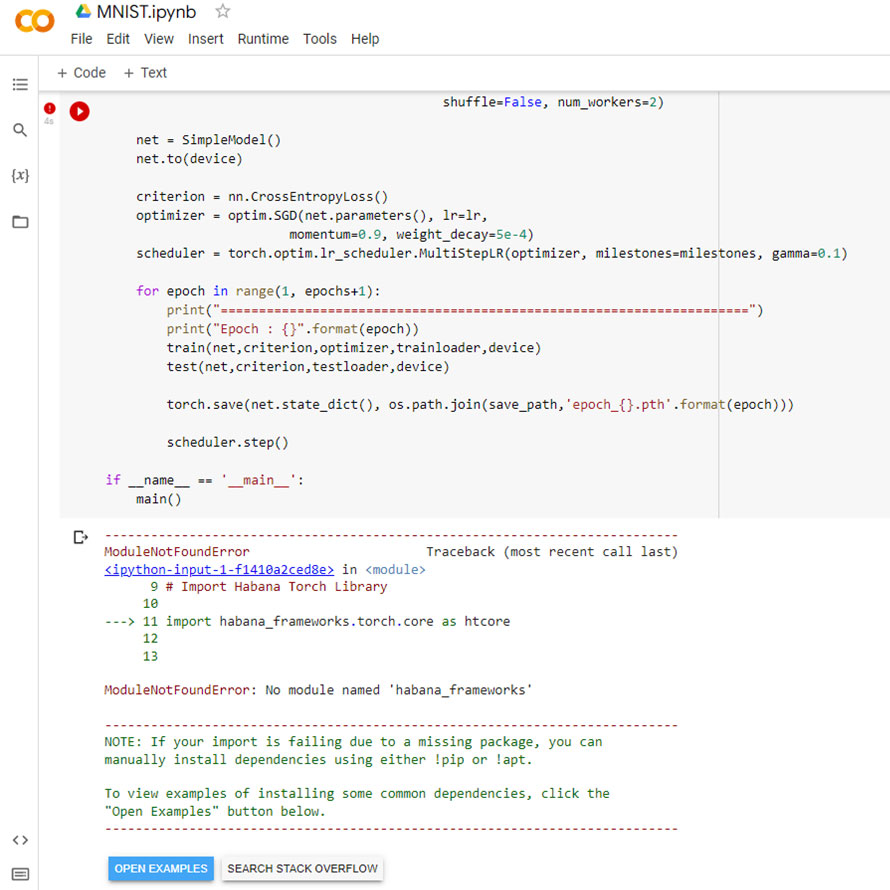The width and height of the screenshot is (890, 890).
Task: Expand the Help menu
Action: (365, 39)
